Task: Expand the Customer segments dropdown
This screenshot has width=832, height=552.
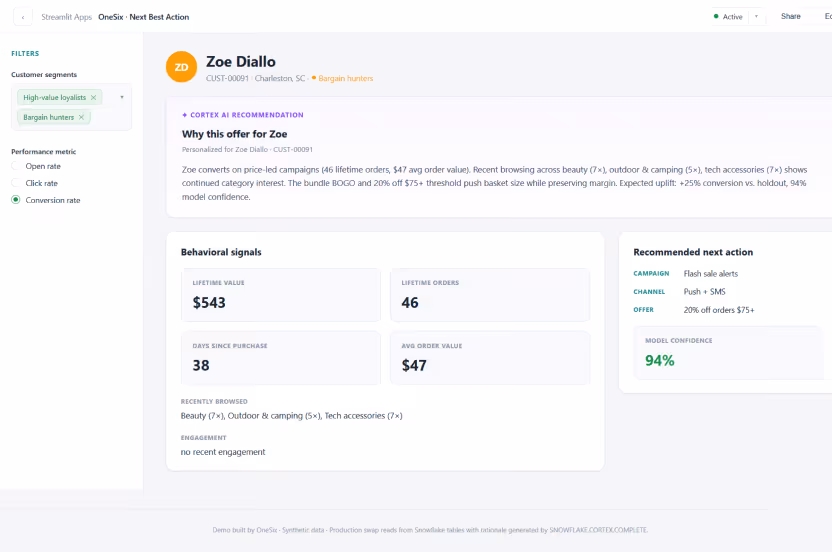Action: point(122,98)
